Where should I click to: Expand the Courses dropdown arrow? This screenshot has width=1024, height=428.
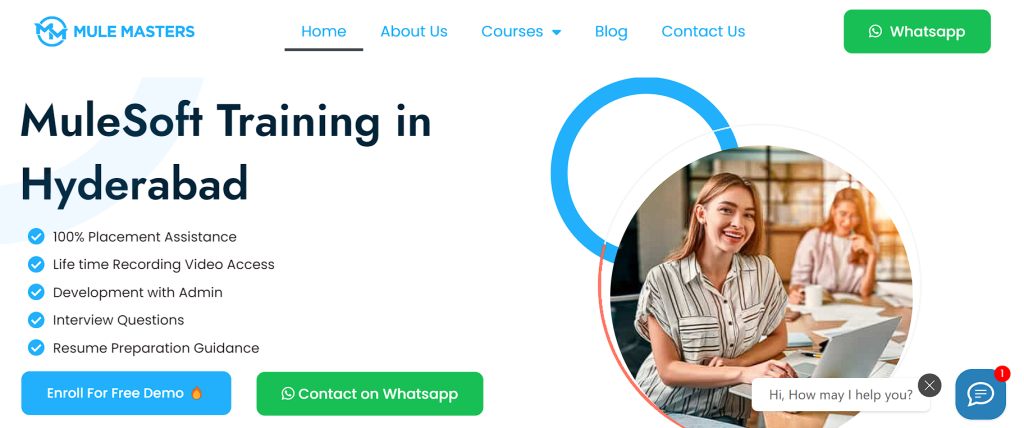(556, 32)
